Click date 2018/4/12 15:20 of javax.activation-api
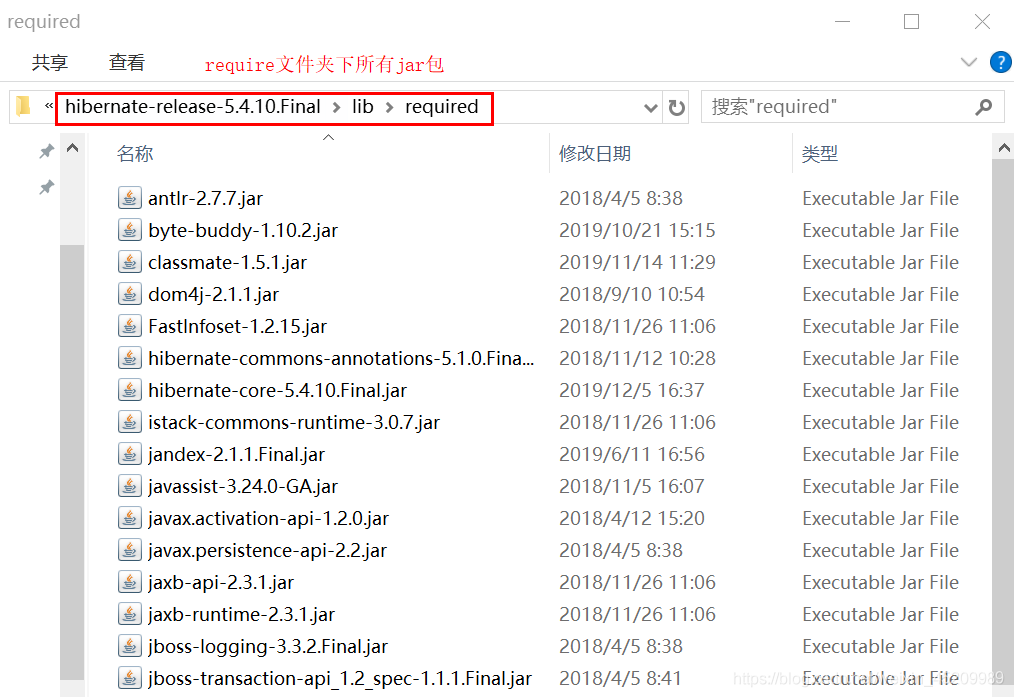 click(x=632, y=518)
